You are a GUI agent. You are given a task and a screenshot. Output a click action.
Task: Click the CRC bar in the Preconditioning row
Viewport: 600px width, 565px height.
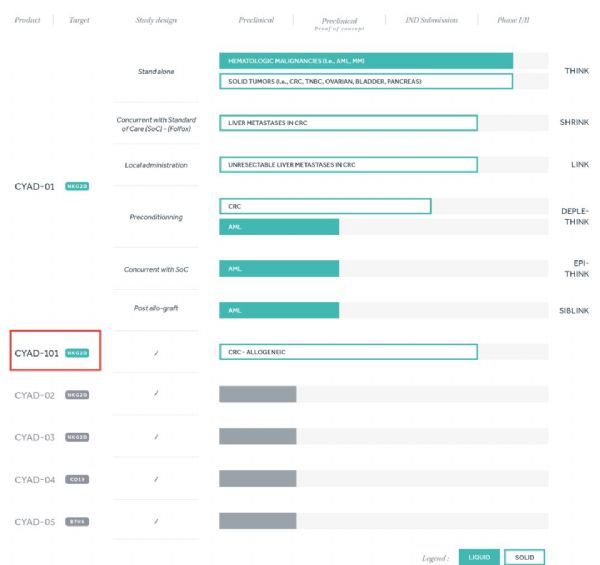pyautogui.click(x=325, y=207)
